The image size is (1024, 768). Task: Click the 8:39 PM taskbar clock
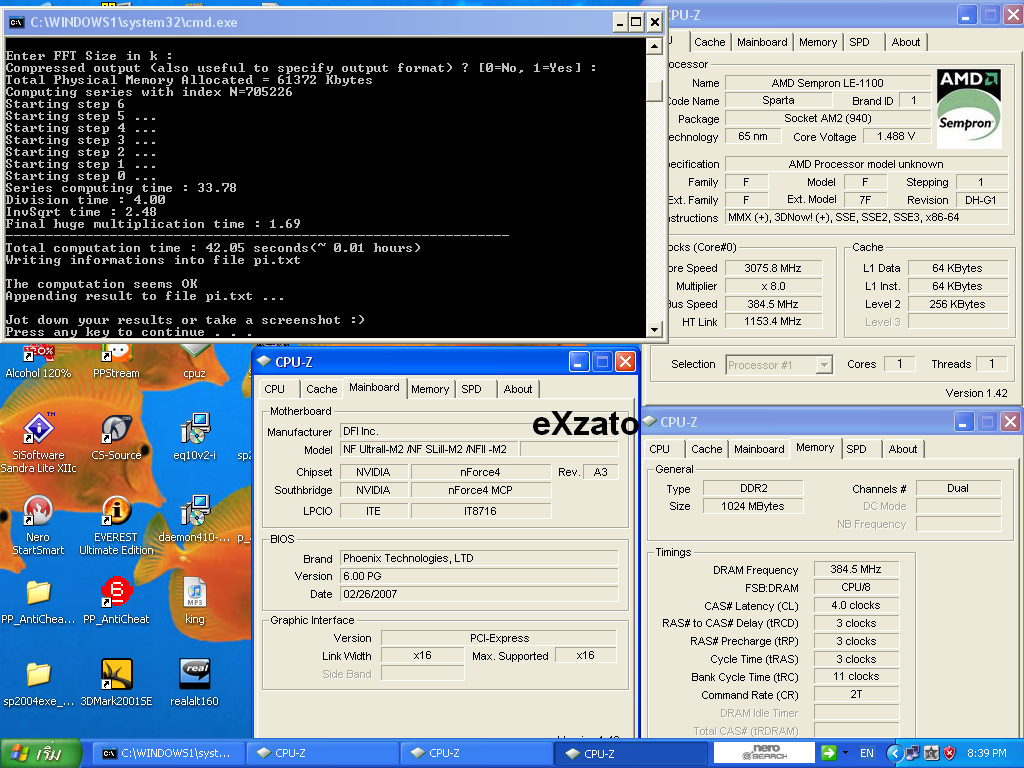coord(987,753)
